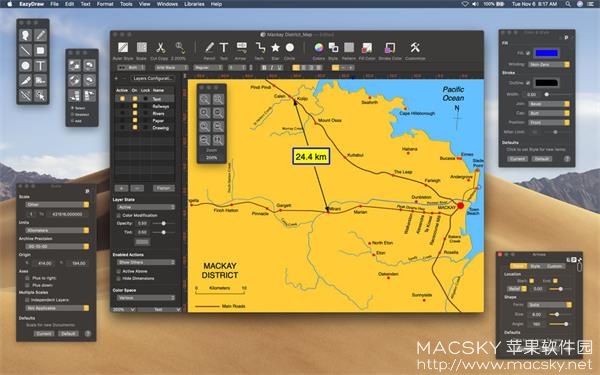600x375 pixels.
Task: Click the Flatten layers button
Action: tap(164, 188)
